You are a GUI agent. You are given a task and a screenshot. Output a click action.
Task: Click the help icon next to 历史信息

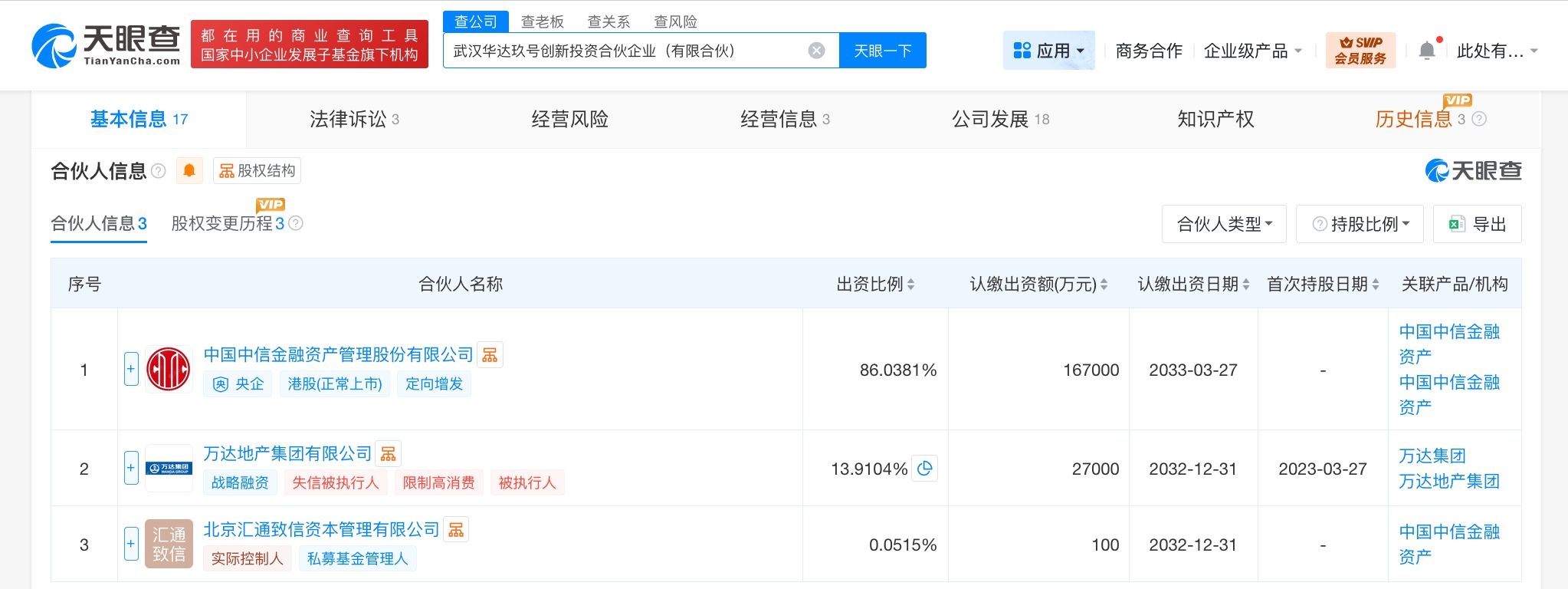point(1479,119)
